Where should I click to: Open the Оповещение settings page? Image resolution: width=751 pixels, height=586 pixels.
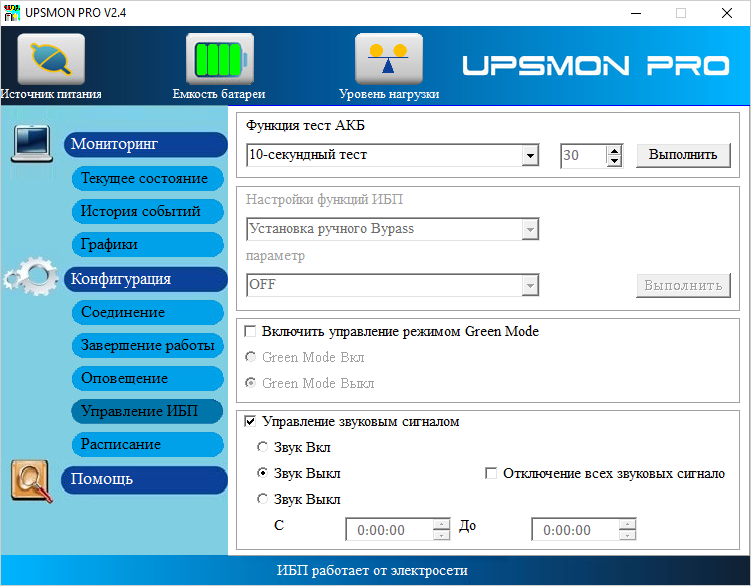[148, 379]
